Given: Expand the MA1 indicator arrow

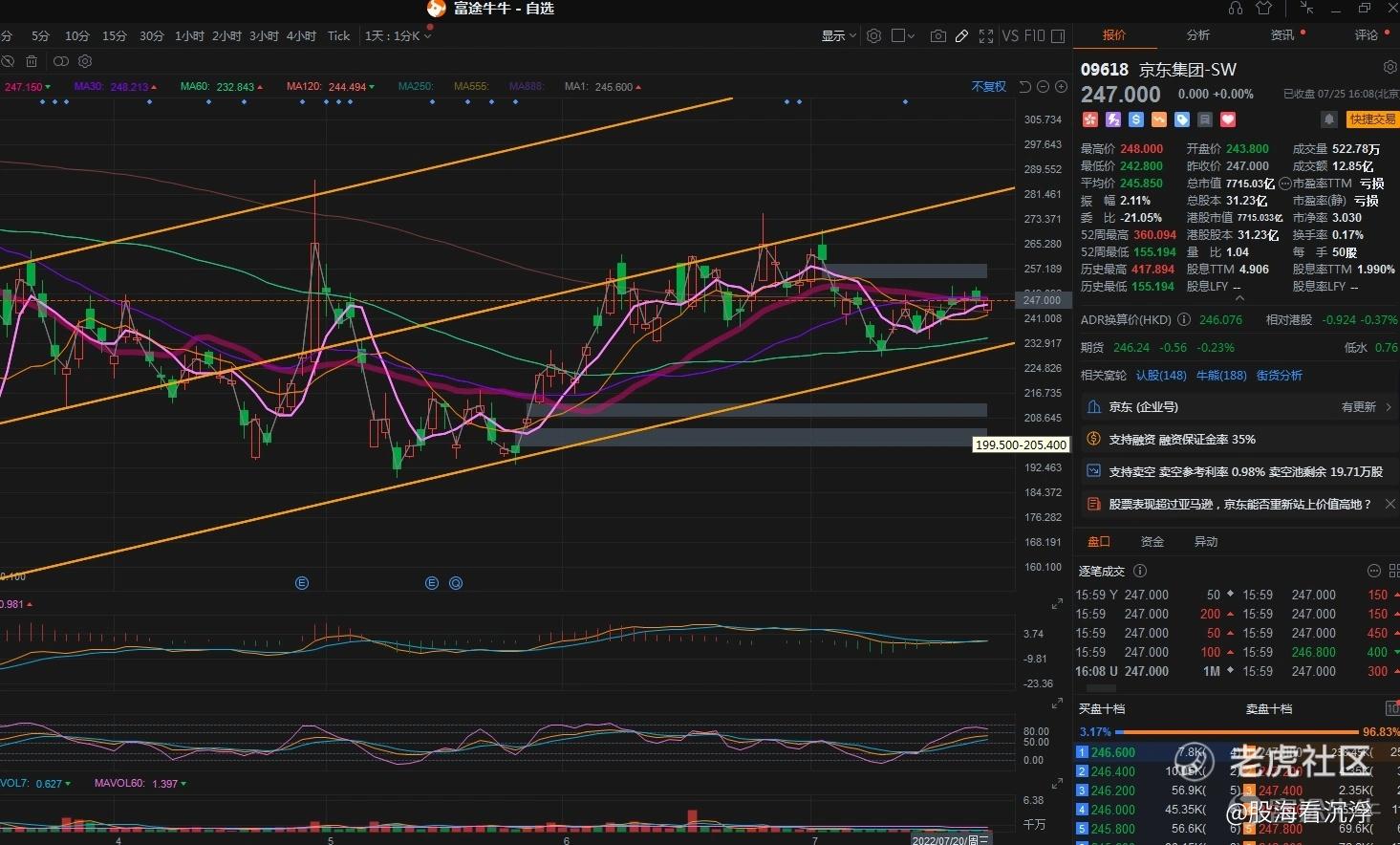Looking at the screenshot, I should point(638,87).
